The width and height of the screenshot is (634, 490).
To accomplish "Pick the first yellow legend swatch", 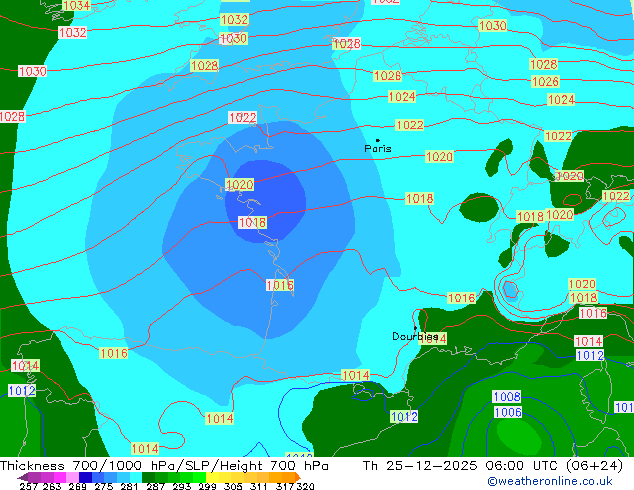I will [x=212, y=477].
